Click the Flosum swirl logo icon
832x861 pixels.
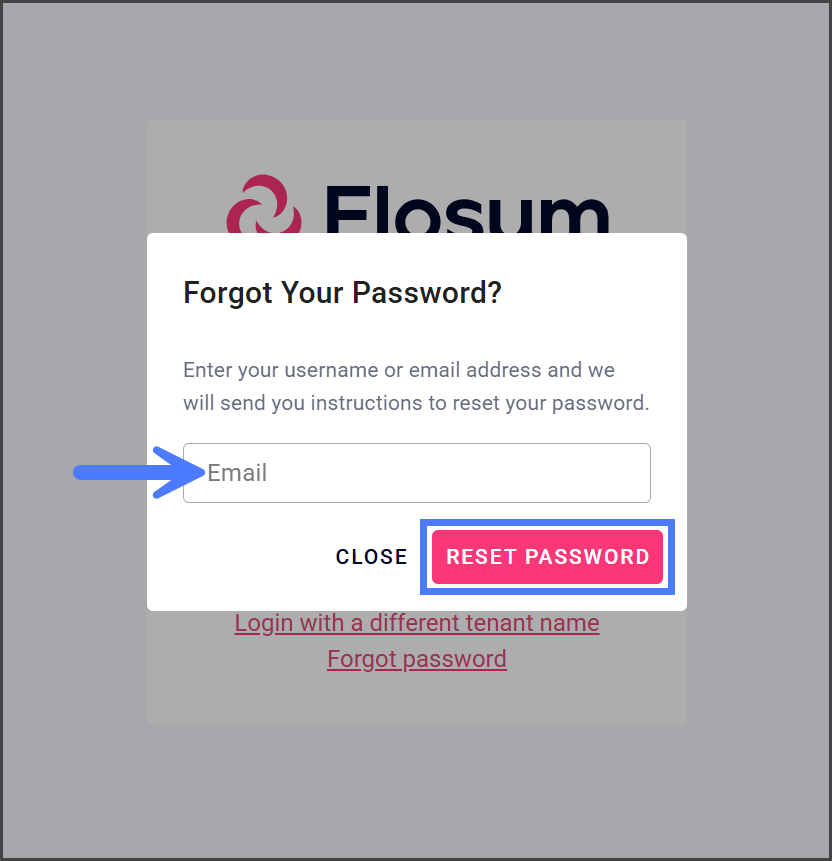click(x=264, y=207)
